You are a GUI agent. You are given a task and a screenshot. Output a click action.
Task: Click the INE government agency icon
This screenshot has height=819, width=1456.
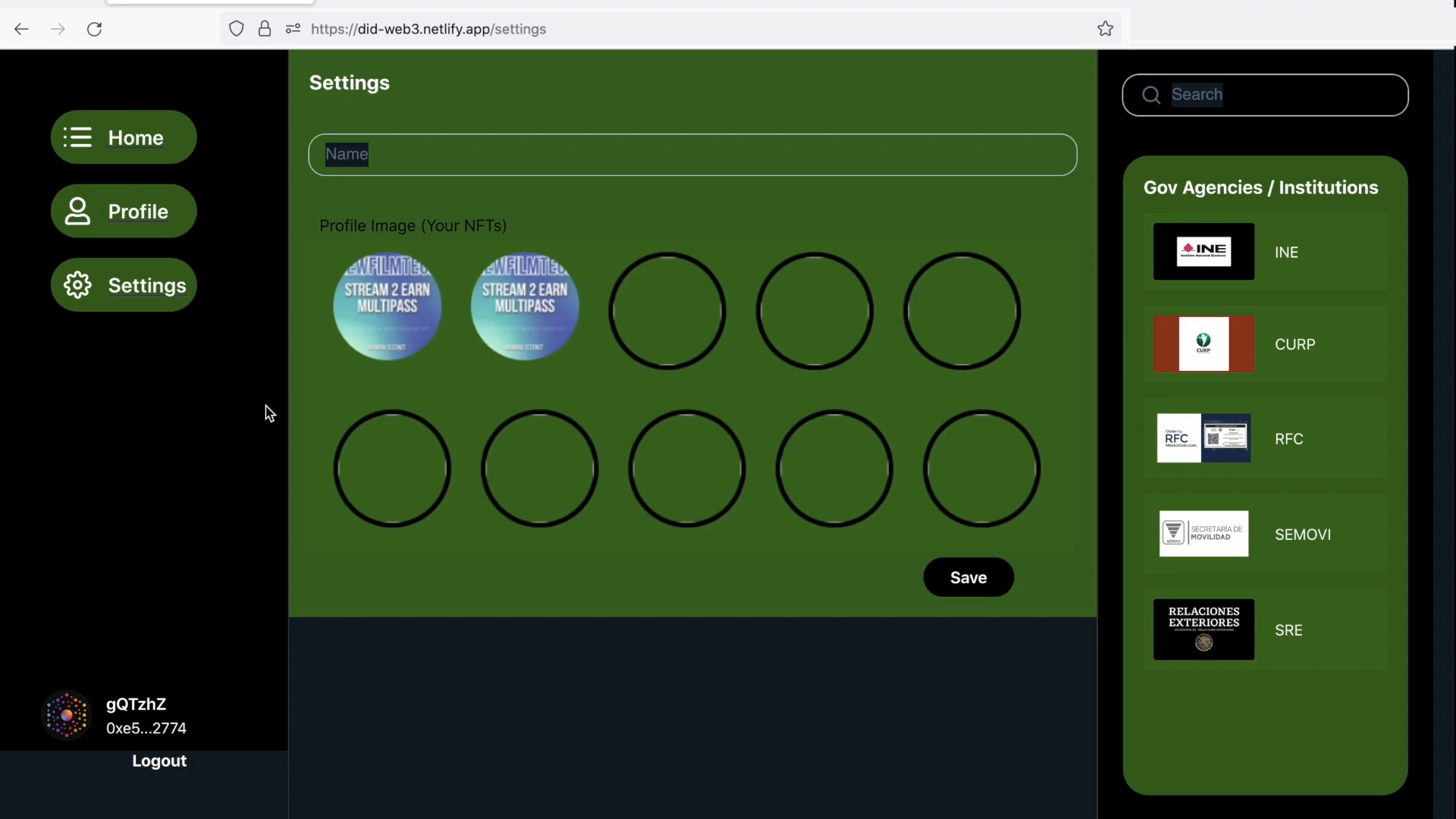pyautogui.click(x=1205, y=252)
